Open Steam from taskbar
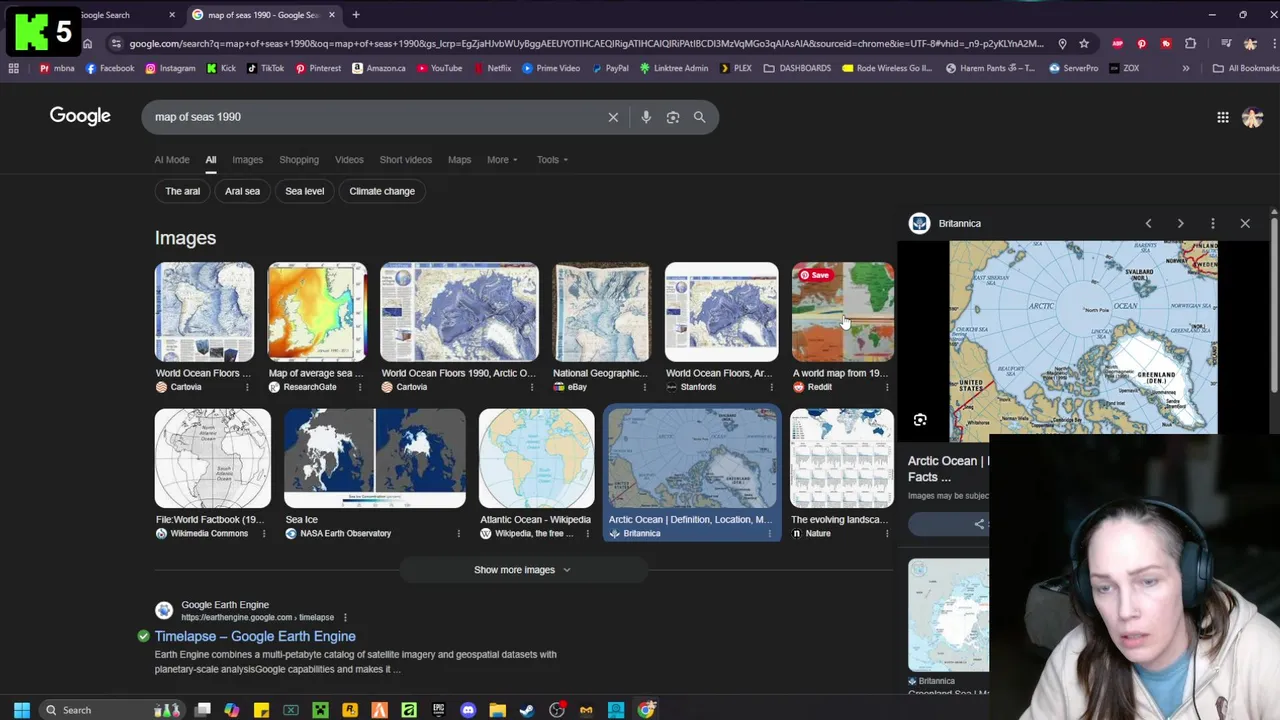The height and width of the screenshot is (720, 1280). coord(527,710)
